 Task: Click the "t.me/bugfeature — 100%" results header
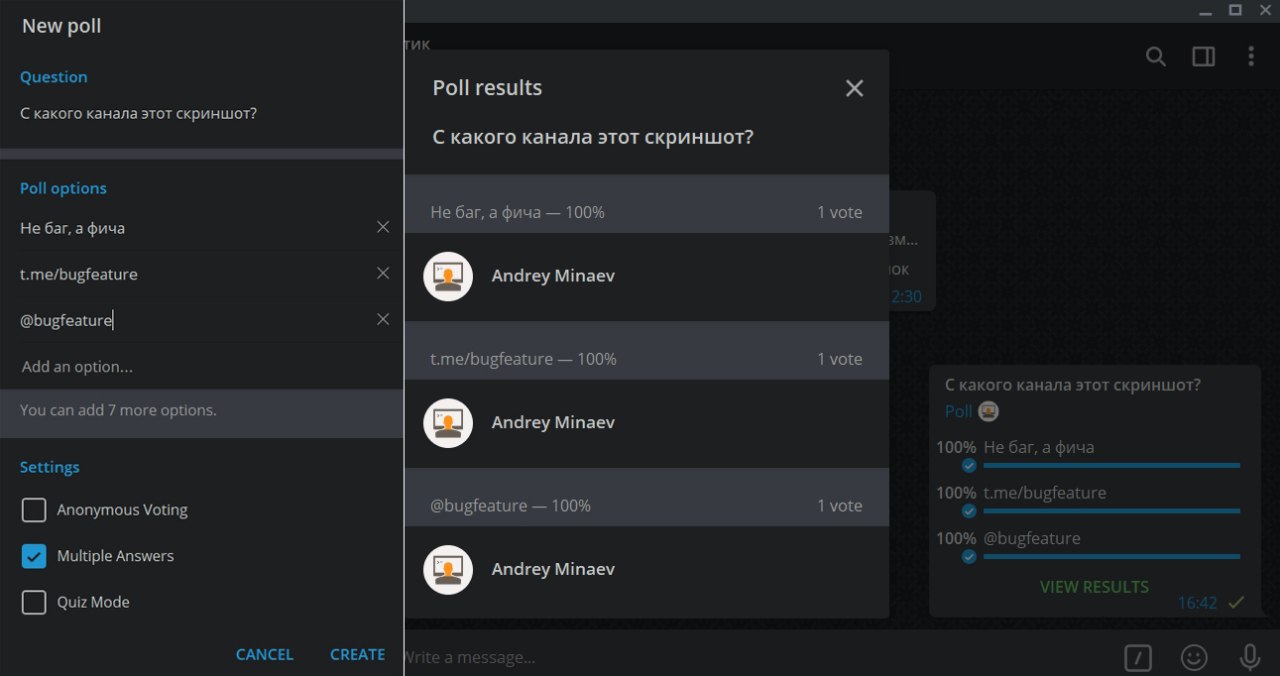pos(647,351)
